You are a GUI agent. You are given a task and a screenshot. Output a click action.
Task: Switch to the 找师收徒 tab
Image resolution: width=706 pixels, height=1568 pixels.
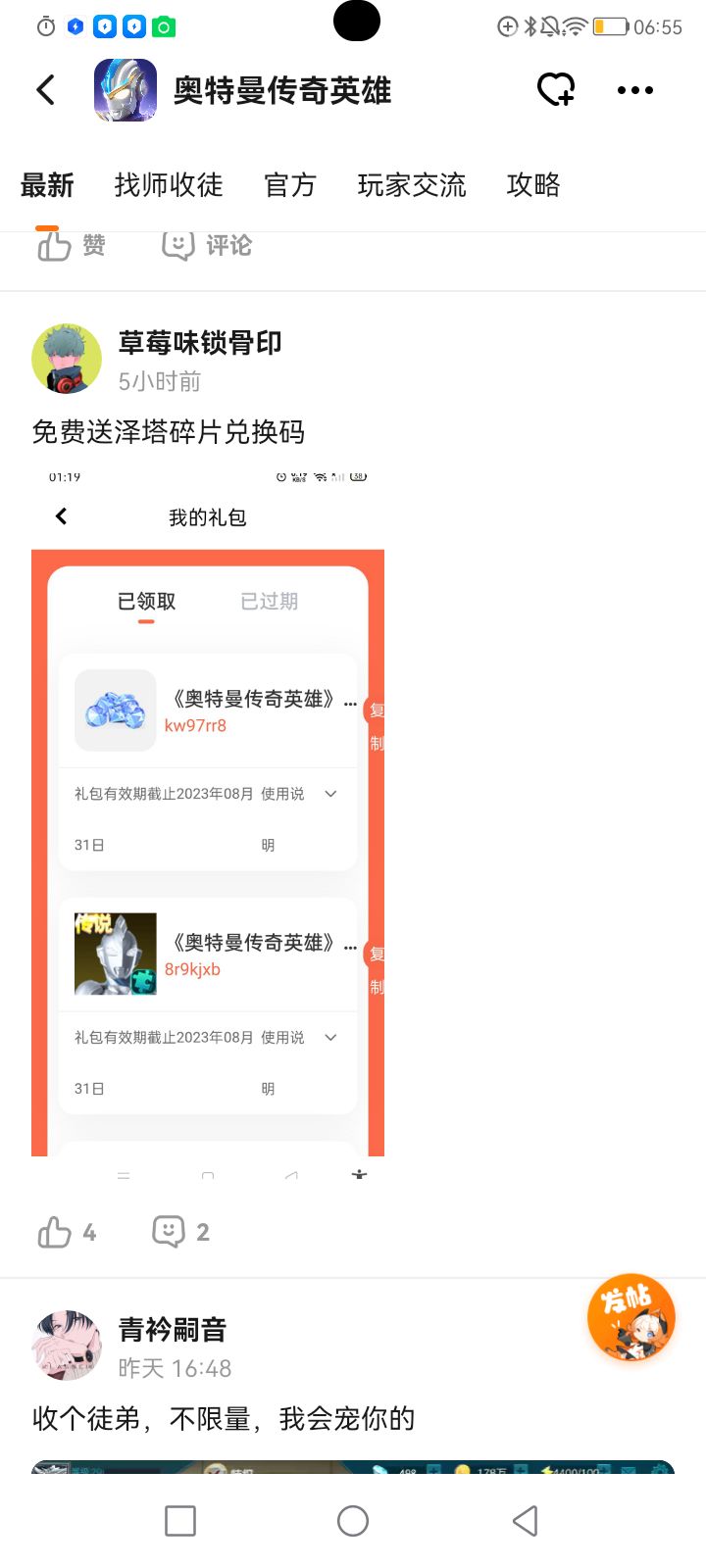[x=169, y=184]
